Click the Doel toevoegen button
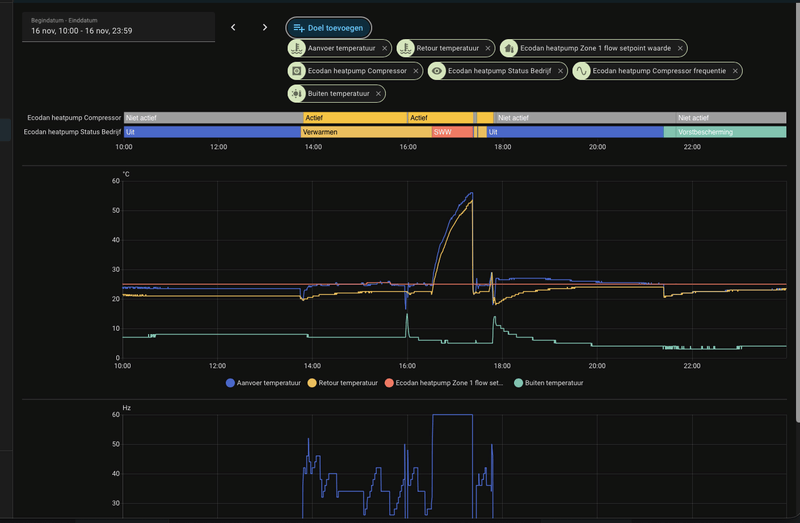The image size is (800, 523). 329,28
